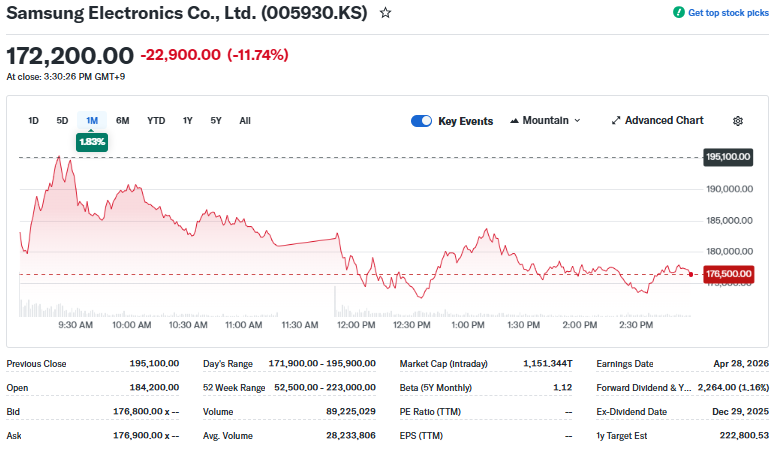The image size is (782, 456).
Task: Switch to the 6M range tab
Action: point(123,121)
